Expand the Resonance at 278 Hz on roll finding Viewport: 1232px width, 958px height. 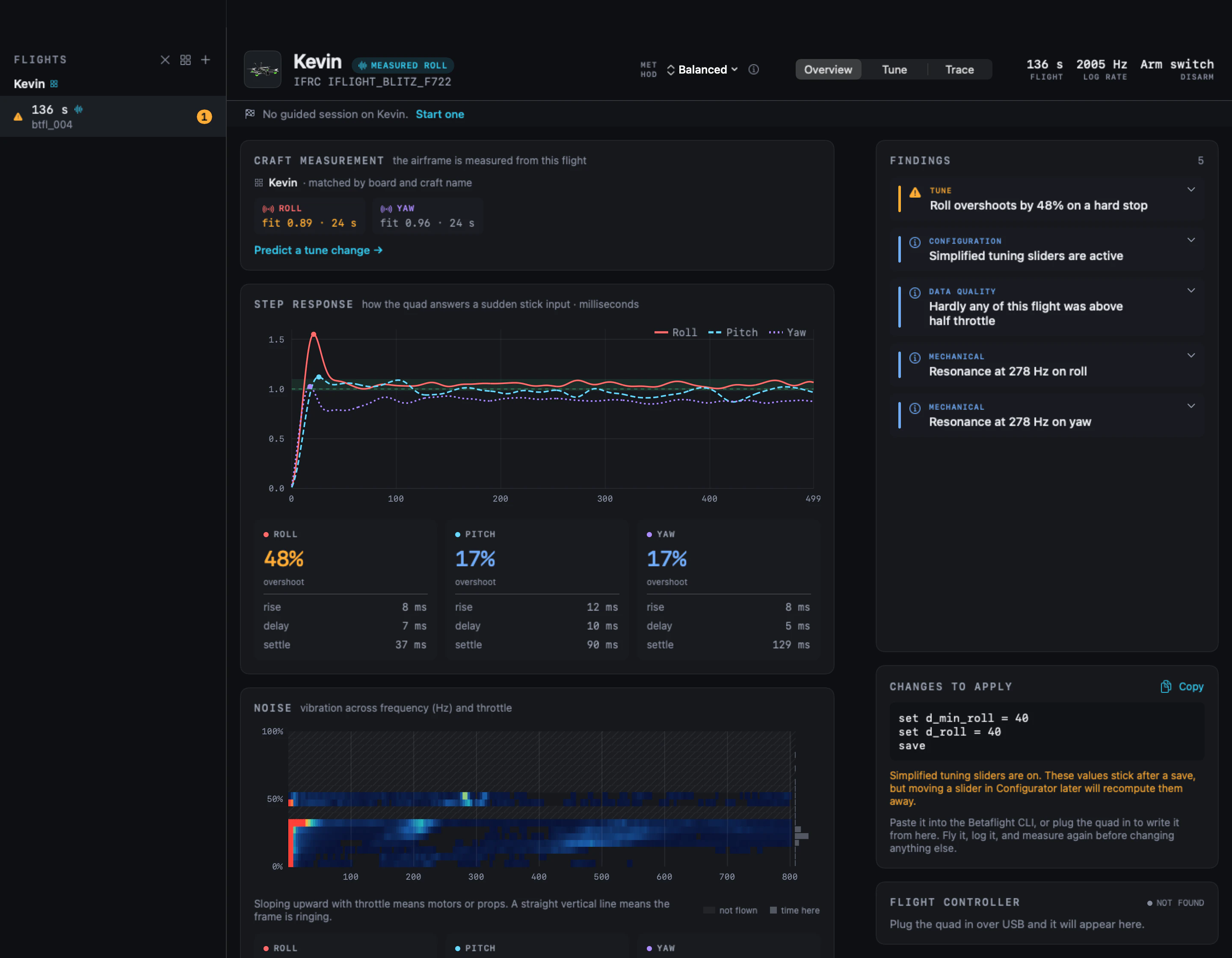[x=1191, y=355]
